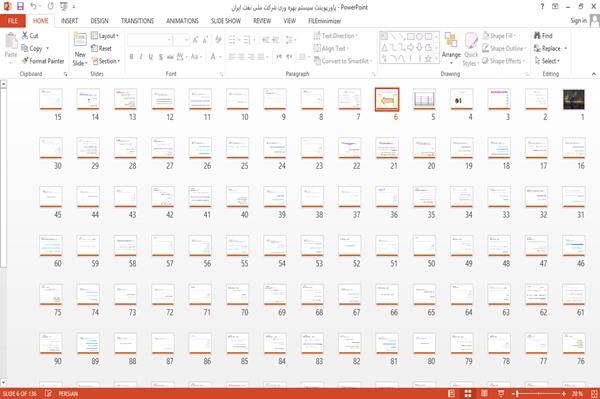Select slide thumbnail 42
The height and width of the screenshot is (399, 600).
tap(163, 197)
